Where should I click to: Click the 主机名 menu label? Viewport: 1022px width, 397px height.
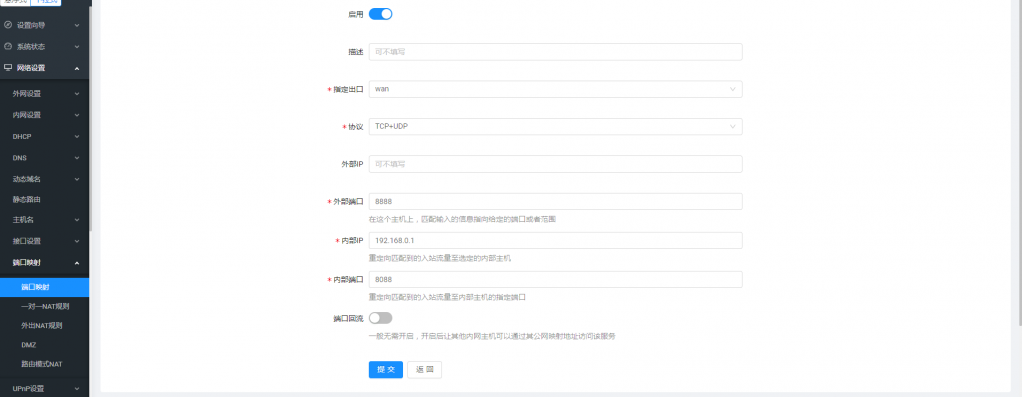pos(23,220)
